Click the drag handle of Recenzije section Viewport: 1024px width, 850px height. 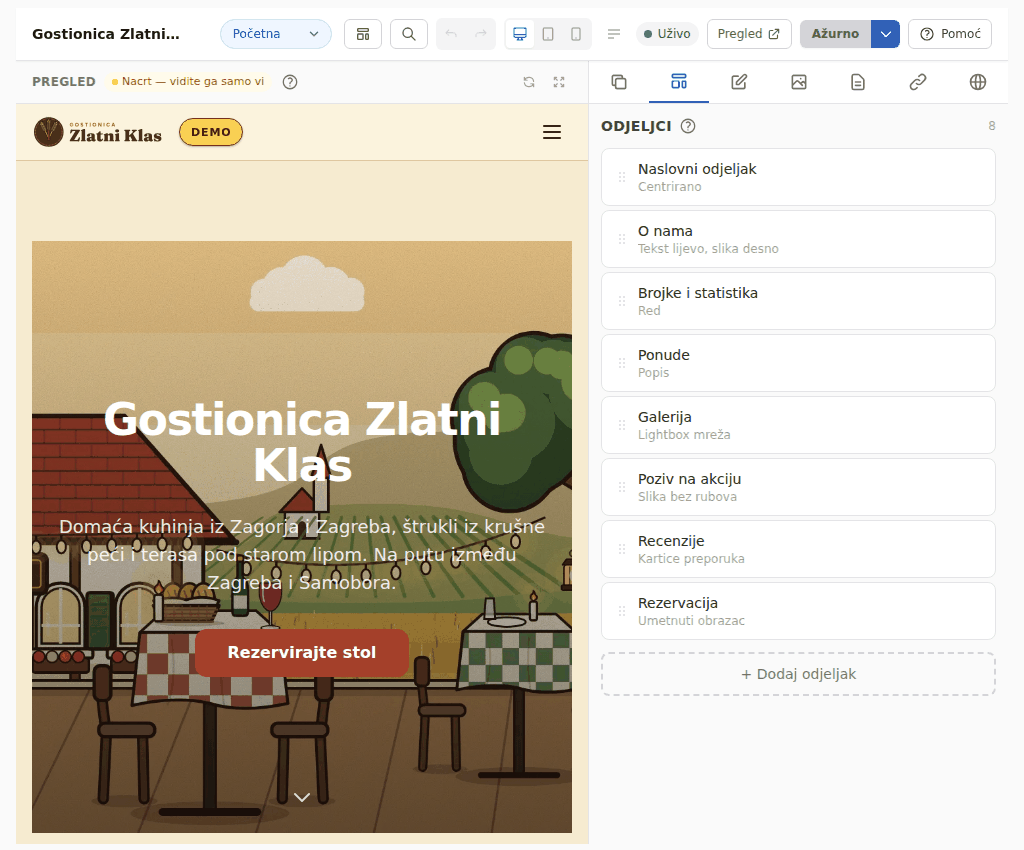point(622,549)
